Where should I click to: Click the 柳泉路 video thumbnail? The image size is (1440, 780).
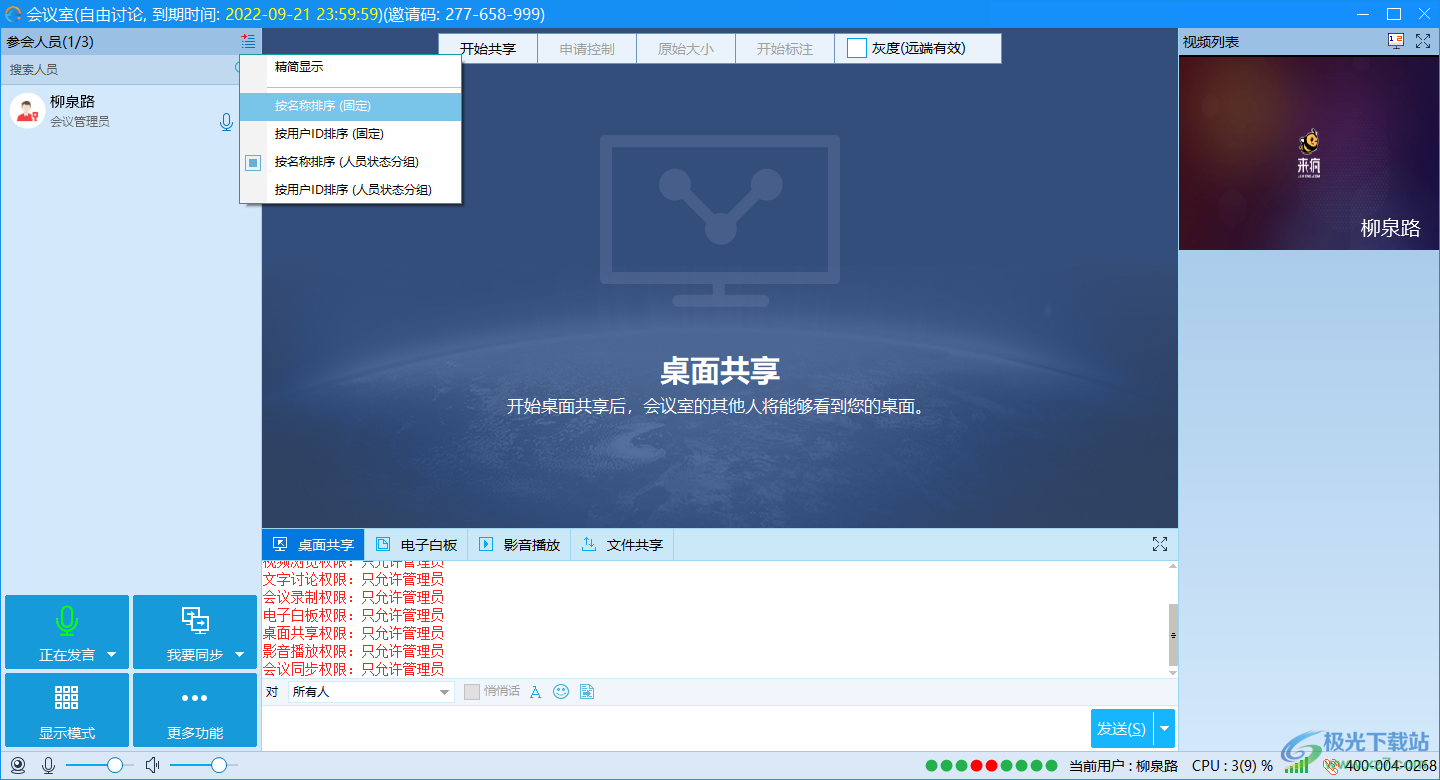tap(1307, 152)
